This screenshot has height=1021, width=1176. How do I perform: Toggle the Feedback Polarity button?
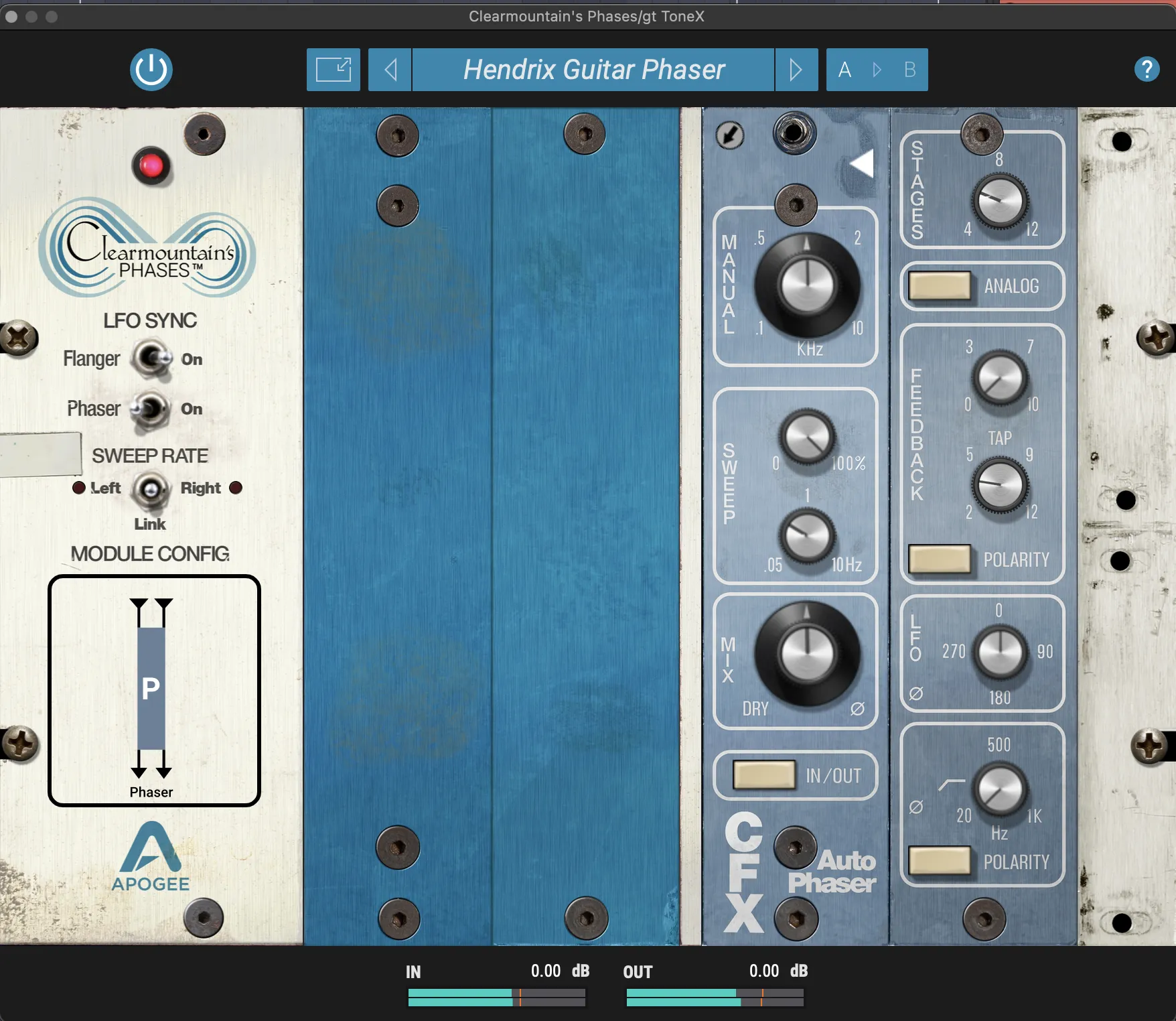click(940, 559)
